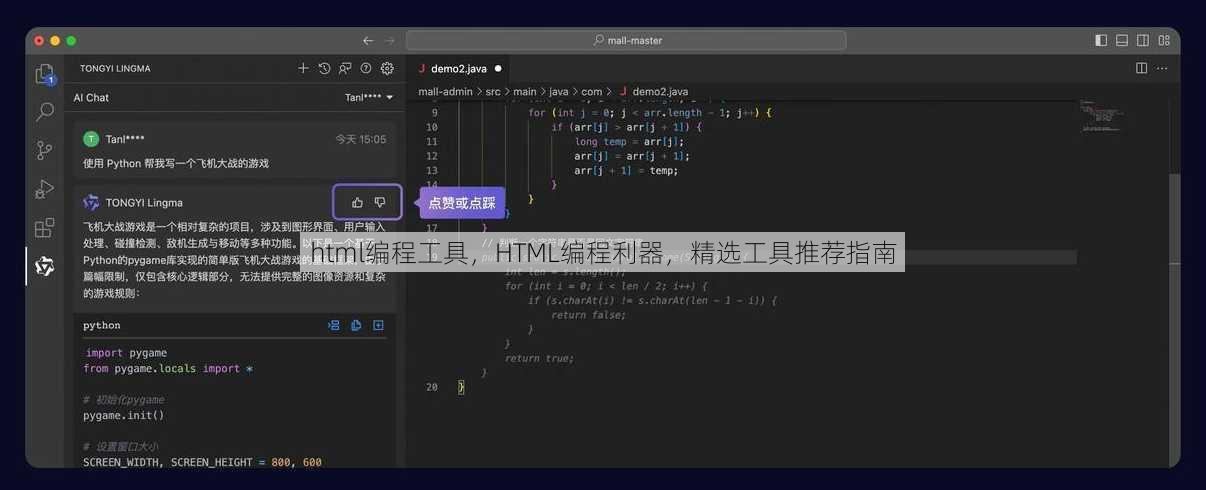Click 'import pygame' code line
The image size is (1206, 490).
126,353
